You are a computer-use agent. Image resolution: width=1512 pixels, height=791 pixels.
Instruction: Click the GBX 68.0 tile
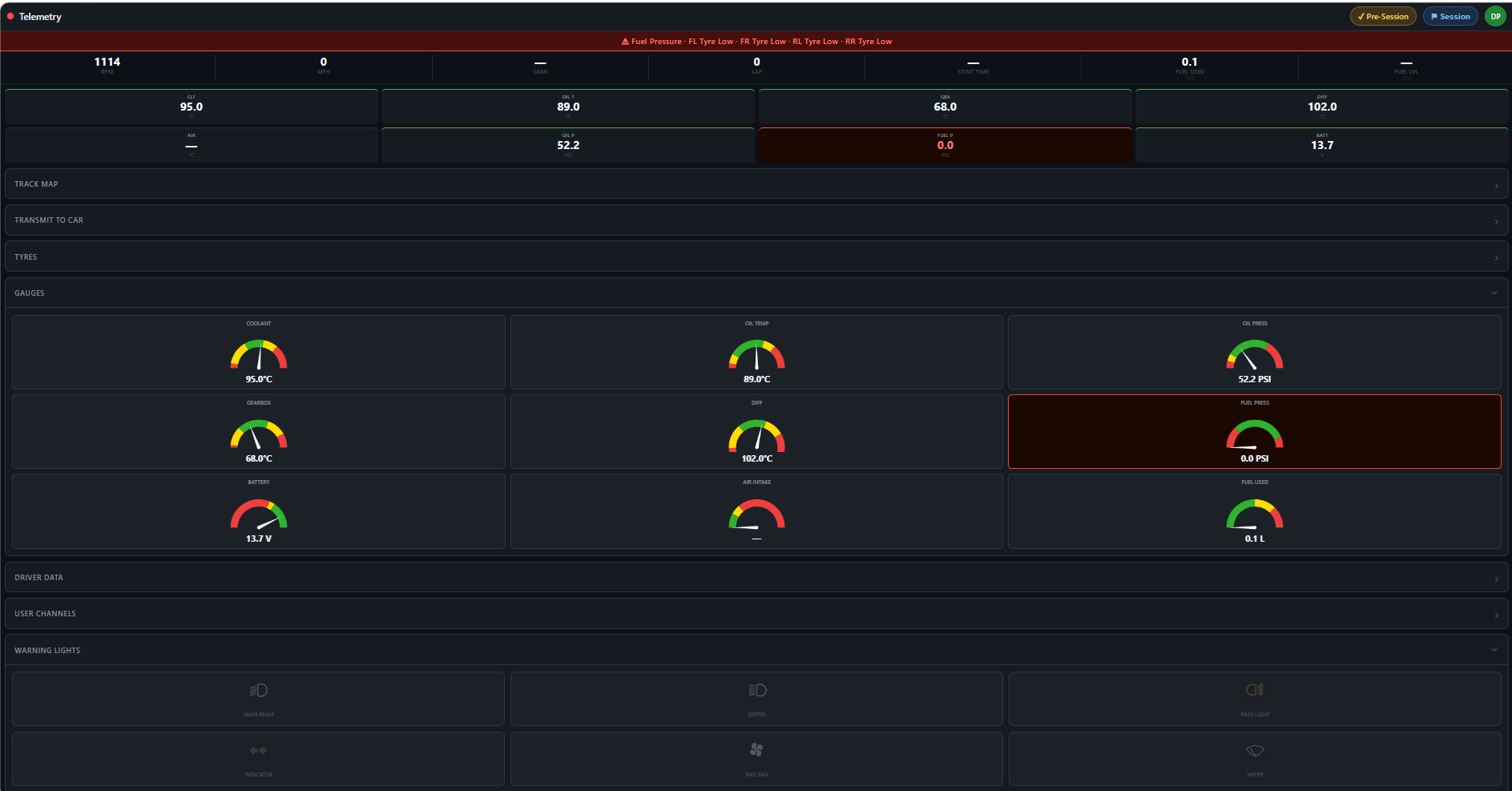coord(946,107)
